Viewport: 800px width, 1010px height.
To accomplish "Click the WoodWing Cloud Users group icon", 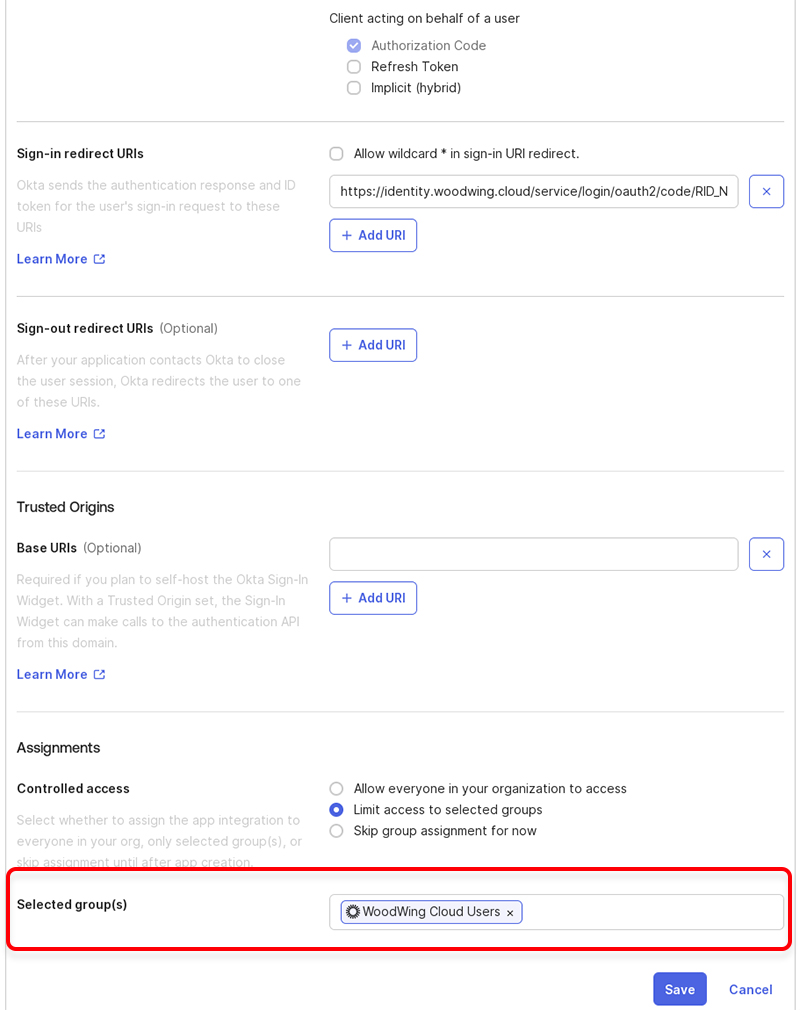I will (x=353, y=912).
